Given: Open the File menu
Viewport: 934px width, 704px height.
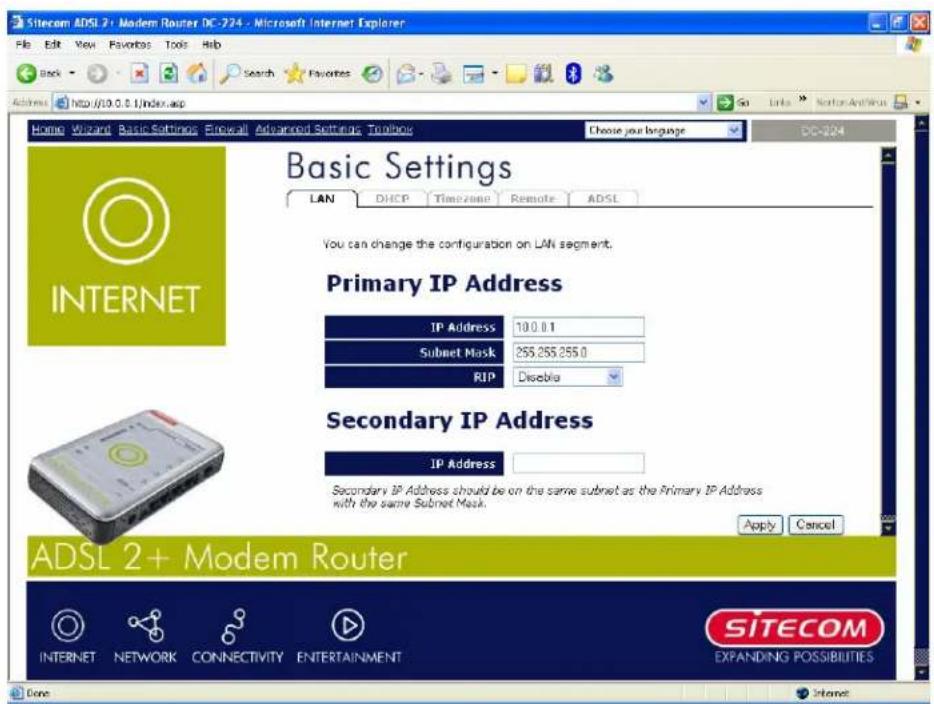Looking at the screenshot, I should tap(23, 45).
